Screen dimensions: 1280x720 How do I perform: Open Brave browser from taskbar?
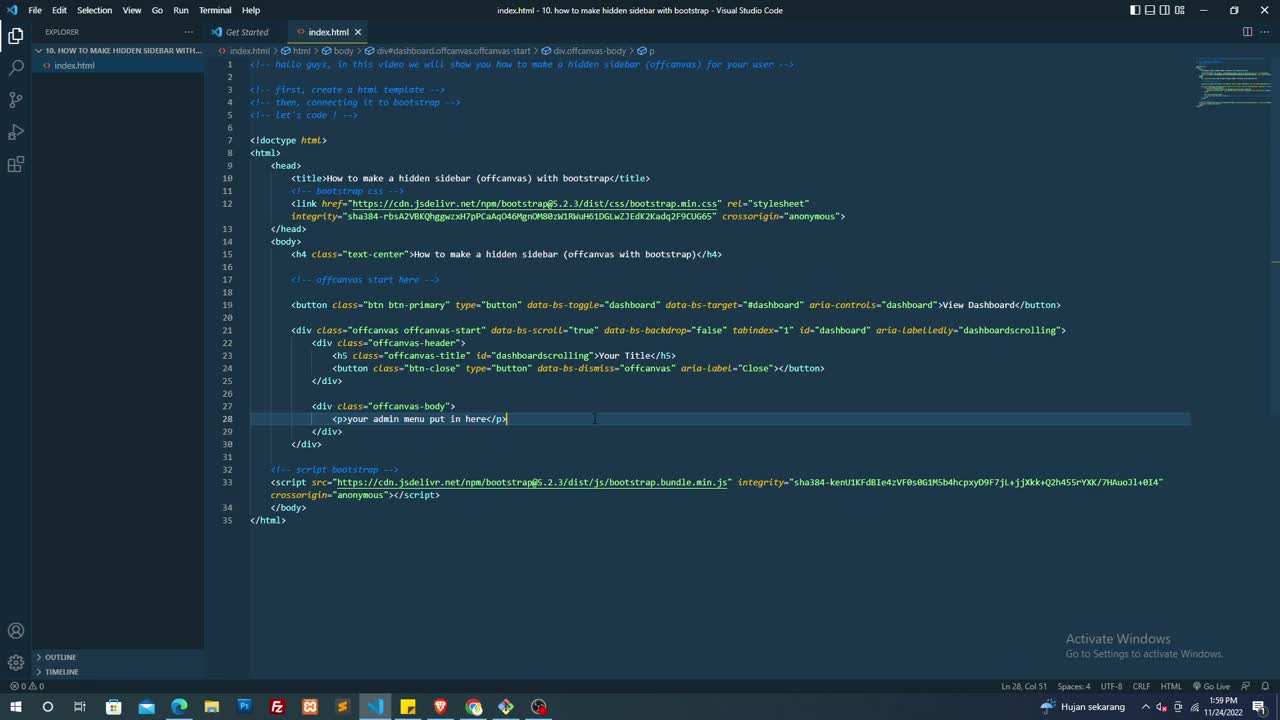441,707
